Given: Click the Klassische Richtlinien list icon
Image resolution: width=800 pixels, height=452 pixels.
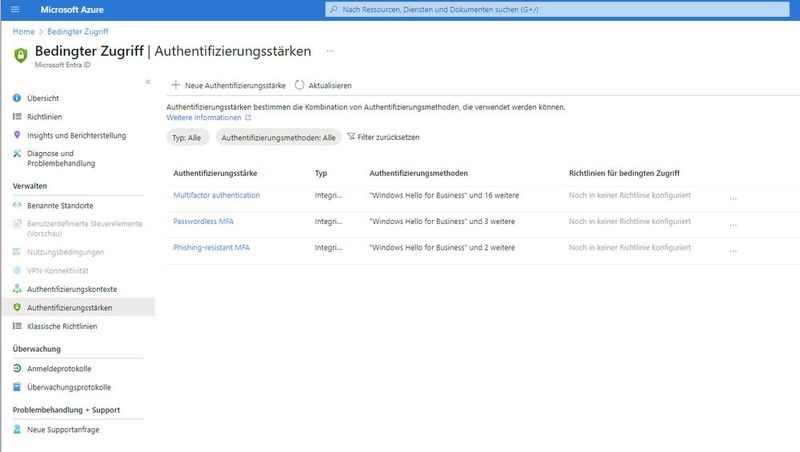Looking at the screenshot, I should tap(17, 326).
